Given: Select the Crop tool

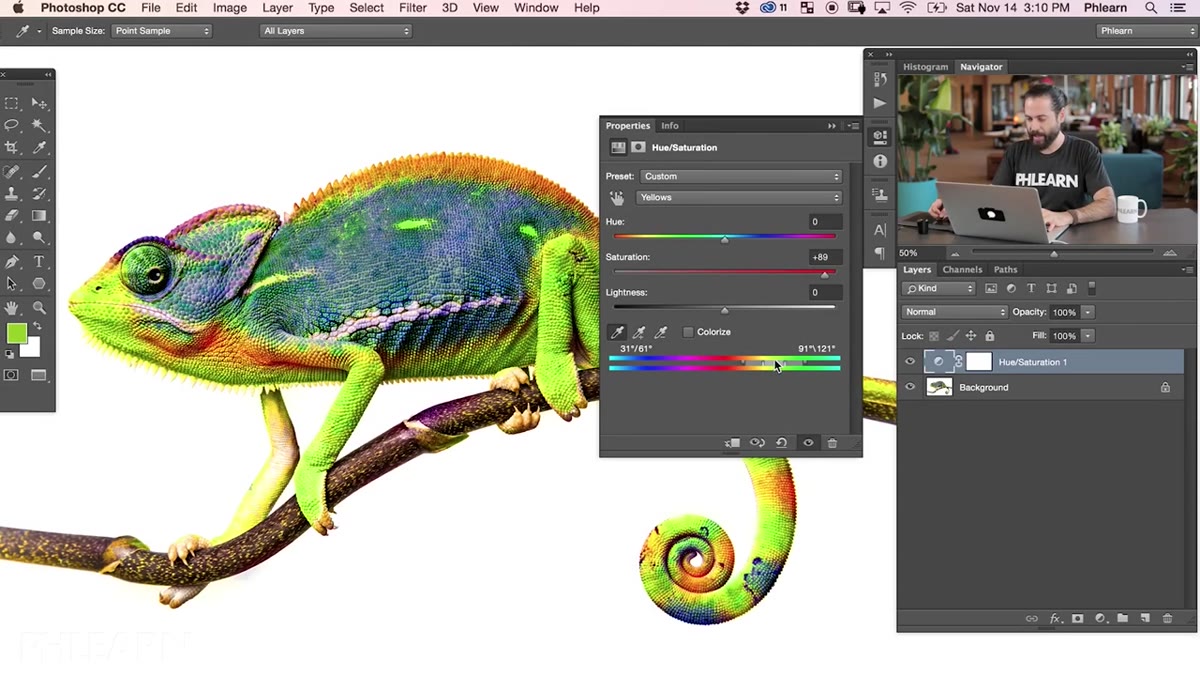Looking at the screenshot, I should (x=12, y=148).
